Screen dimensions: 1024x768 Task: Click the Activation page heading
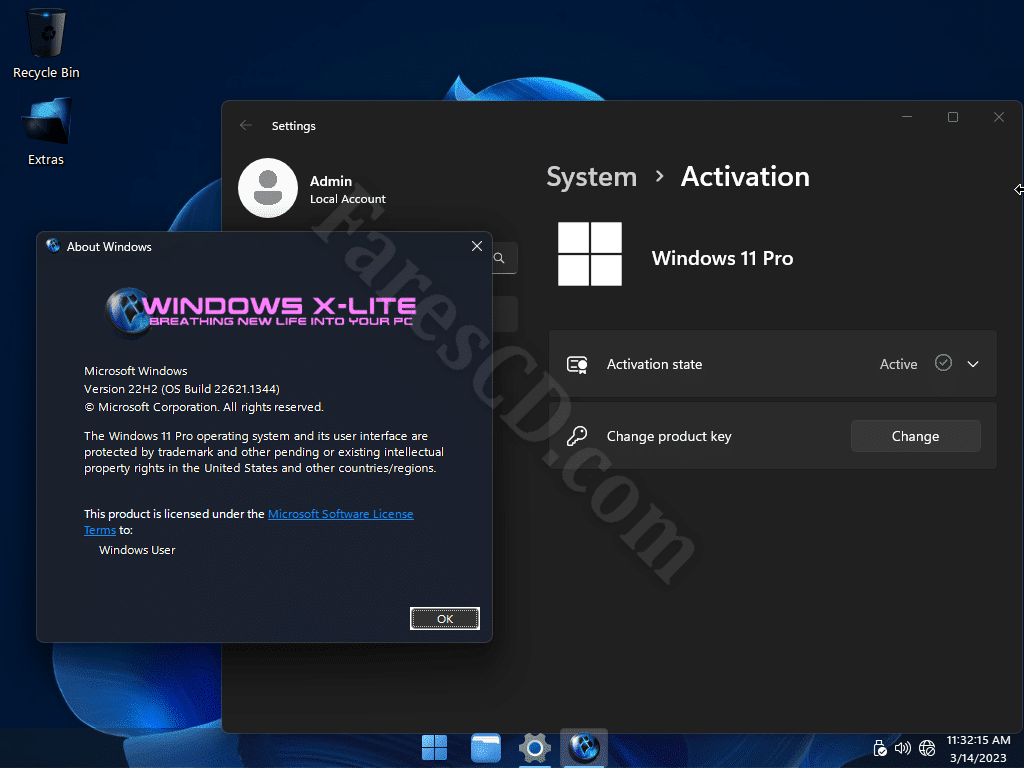(745, 177)
